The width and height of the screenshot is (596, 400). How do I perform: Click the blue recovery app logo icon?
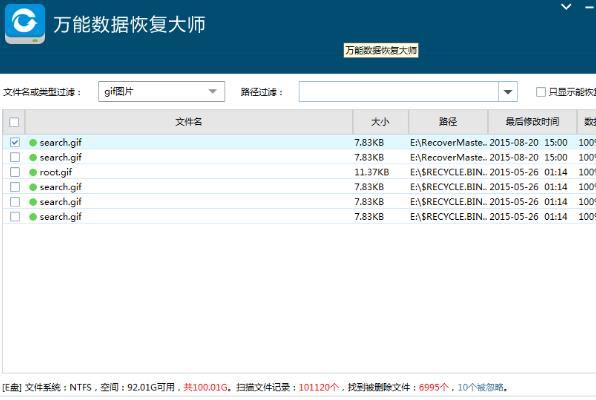pos(25,24)
